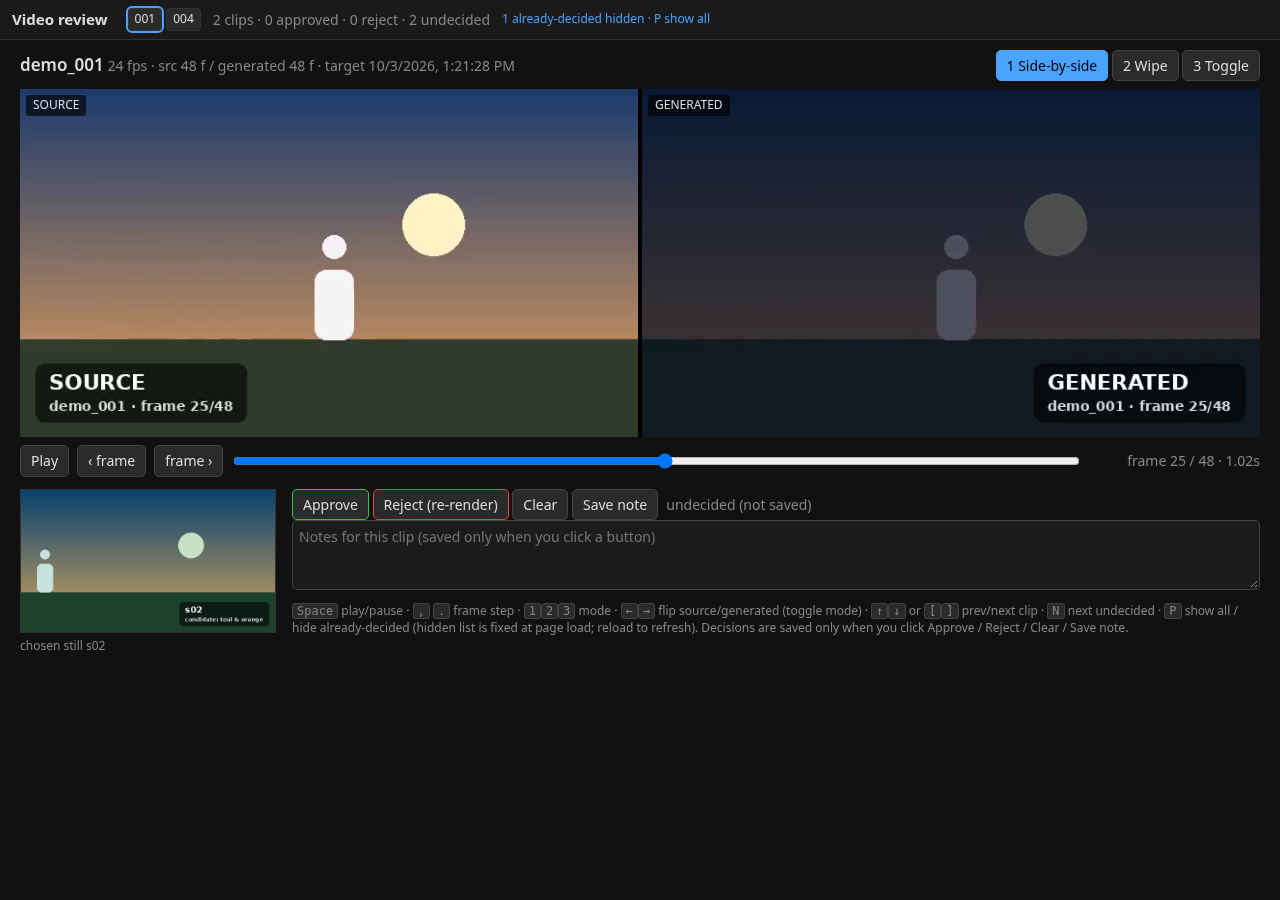Switch to clip 004 chip
The image size is (1280, 900).
183,19
